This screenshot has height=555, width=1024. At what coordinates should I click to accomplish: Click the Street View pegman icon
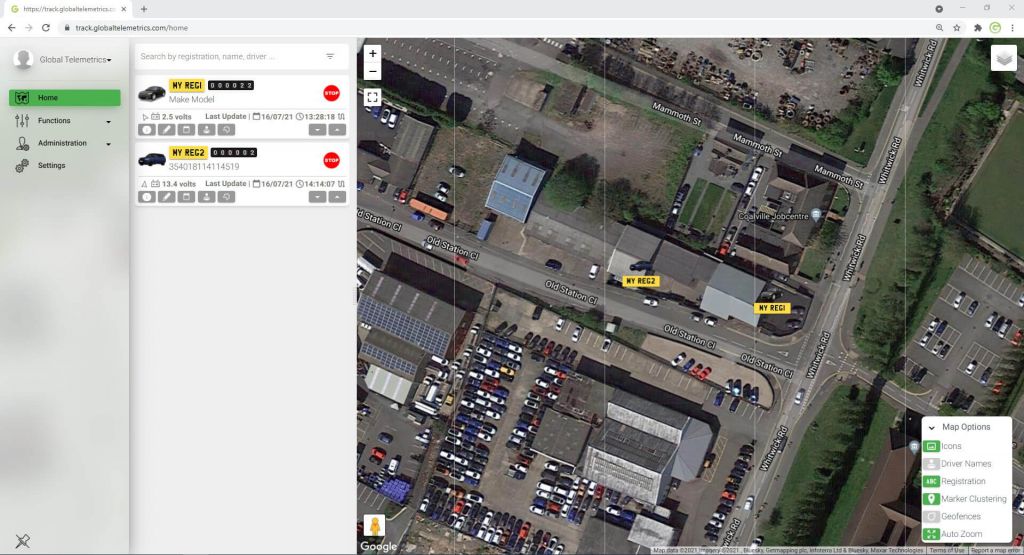pyautogui.click(x=374, y=526)
